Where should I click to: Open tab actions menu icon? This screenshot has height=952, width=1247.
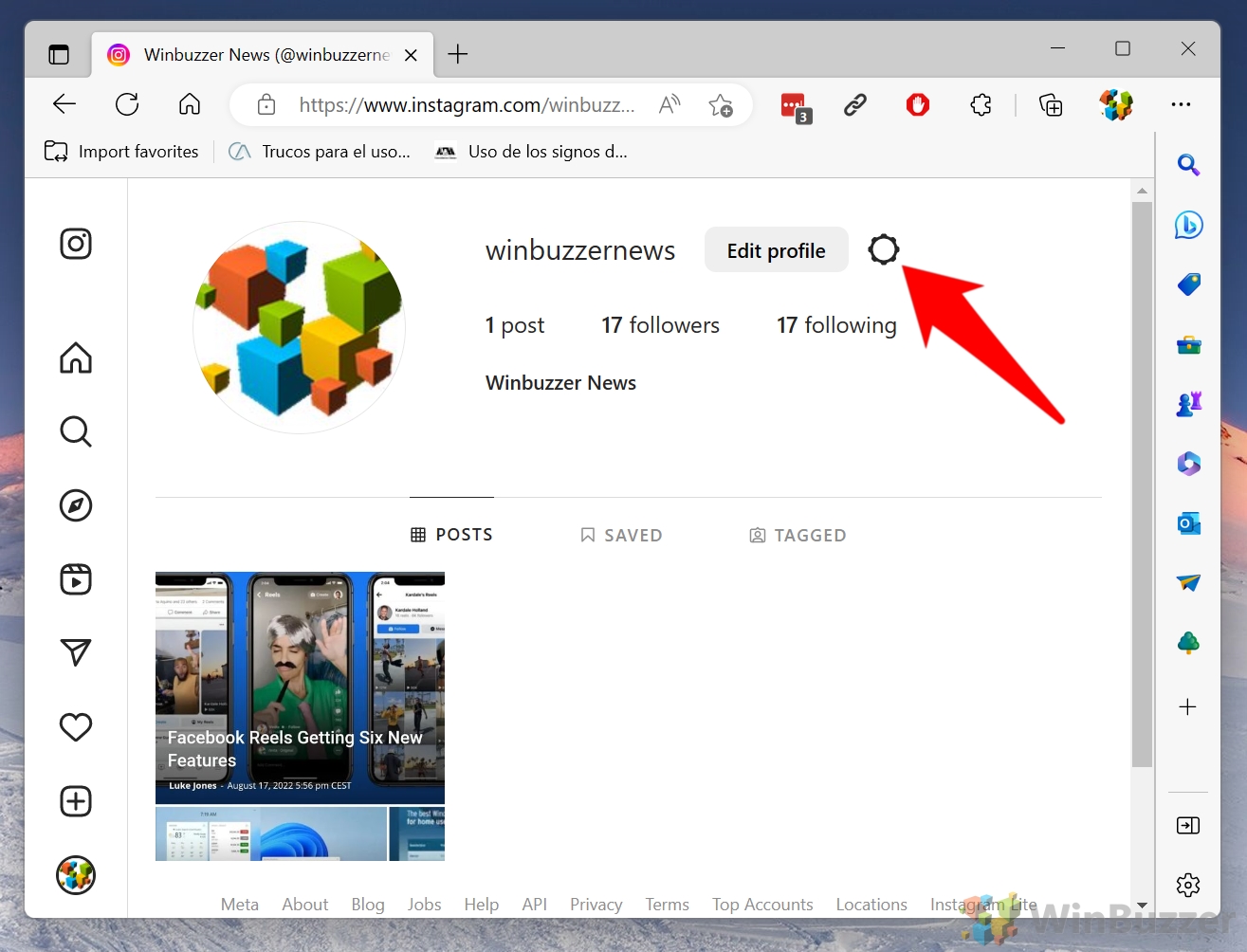[59, 54]
